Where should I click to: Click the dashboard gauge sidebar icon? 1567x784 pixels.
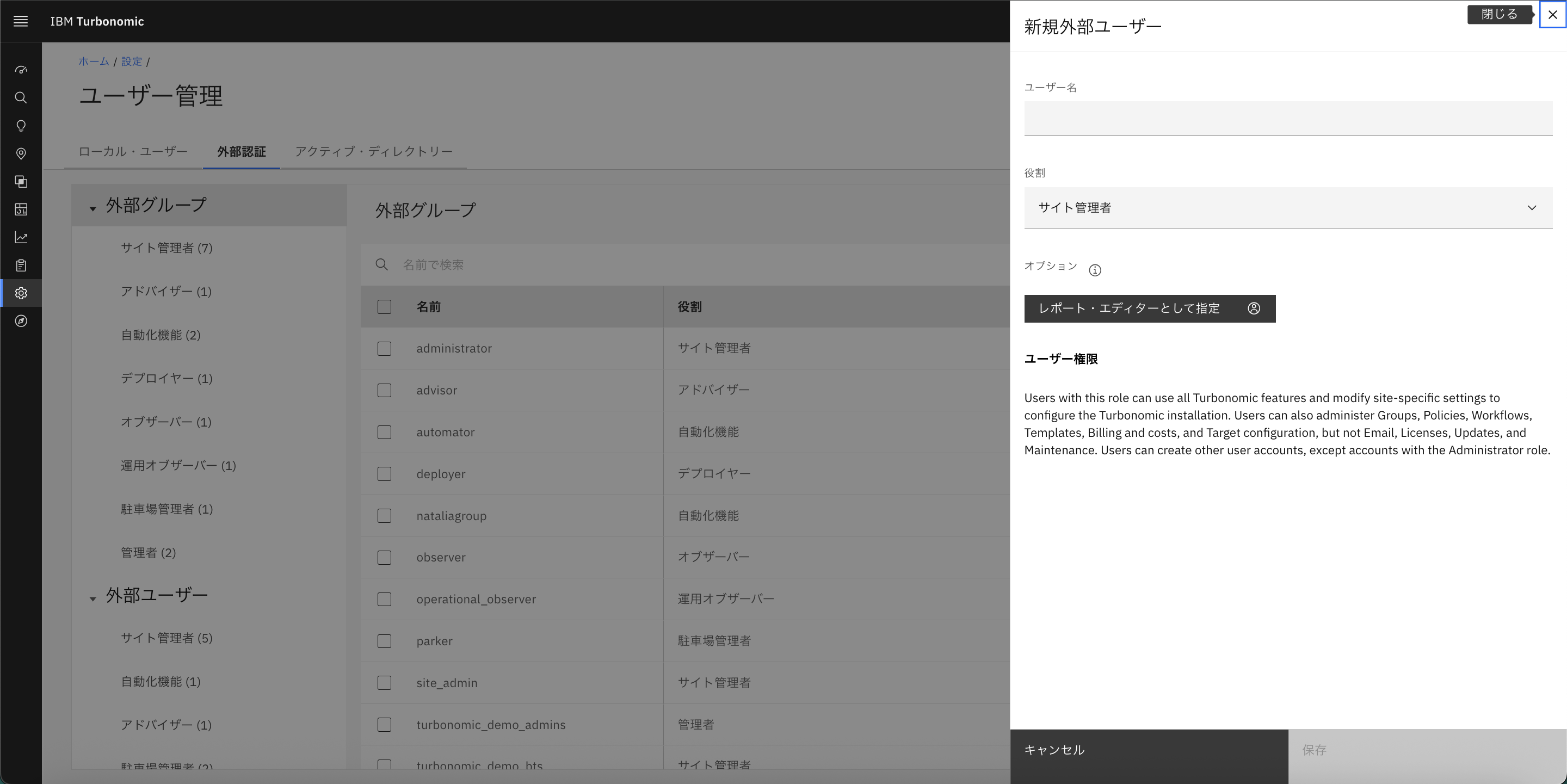click(x=21, y=70)
